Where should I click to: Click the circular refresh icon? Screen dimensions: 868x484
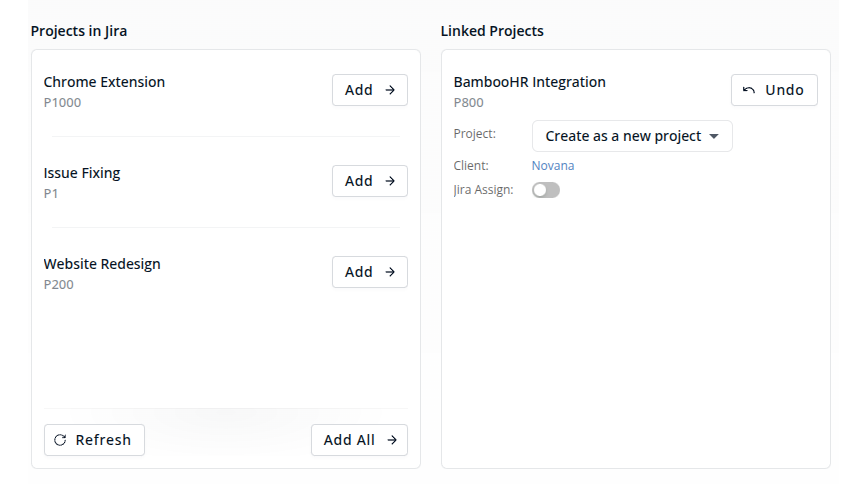click(60, 440)
